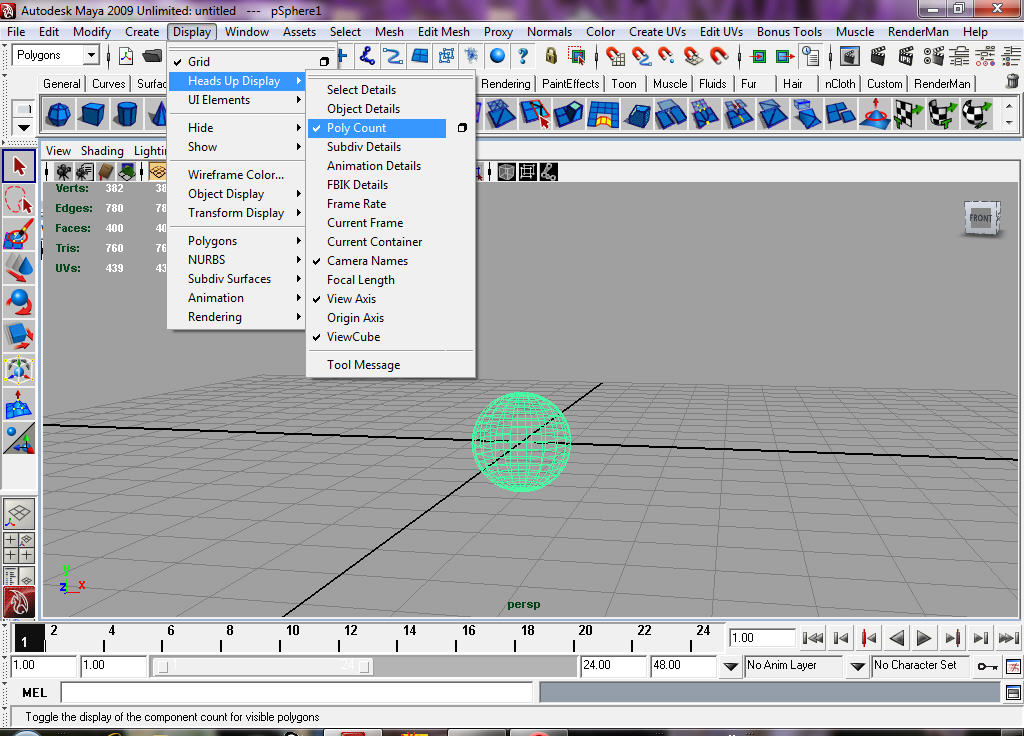This screenshot has height=736, width=1024.
Task: Expand the NURBS submenu
Action: pyautogui.click(x=237, y=260)
